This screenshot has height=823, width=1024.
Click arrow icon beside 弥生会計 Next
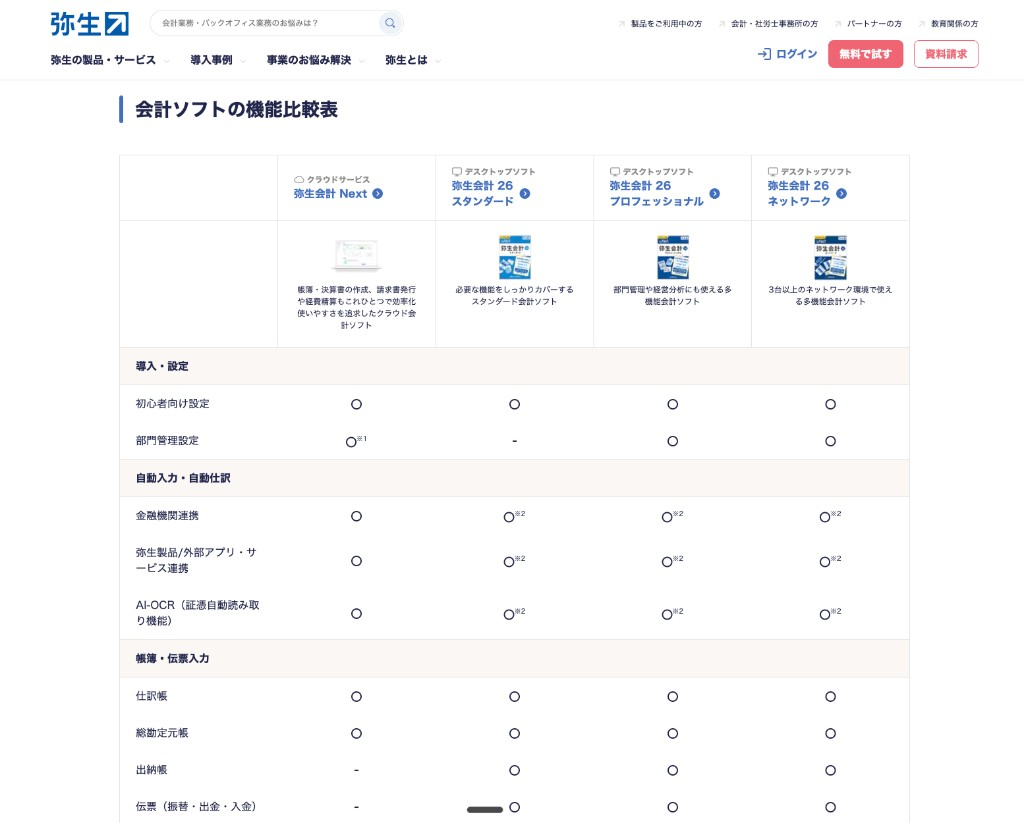(377, 193)
